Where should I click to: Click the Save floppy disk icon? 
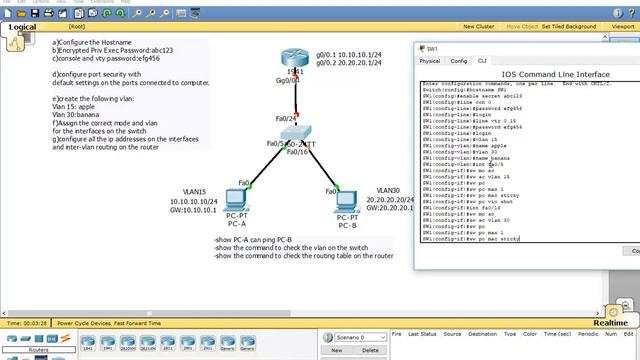(35, 13)
